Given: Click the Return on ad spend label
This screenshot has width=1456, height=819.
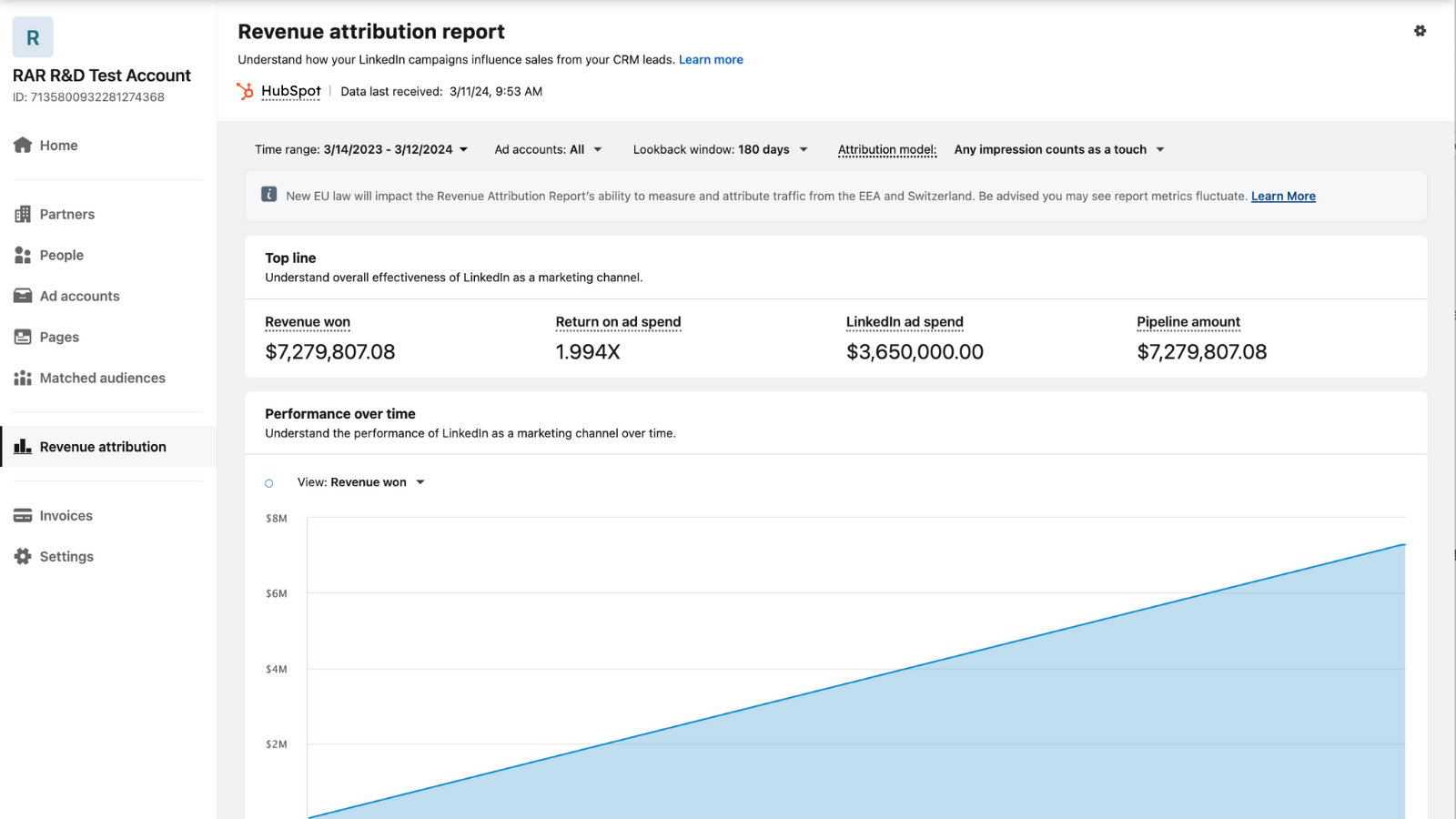Looking at the screenshot, I should click(x=618, y=322).
